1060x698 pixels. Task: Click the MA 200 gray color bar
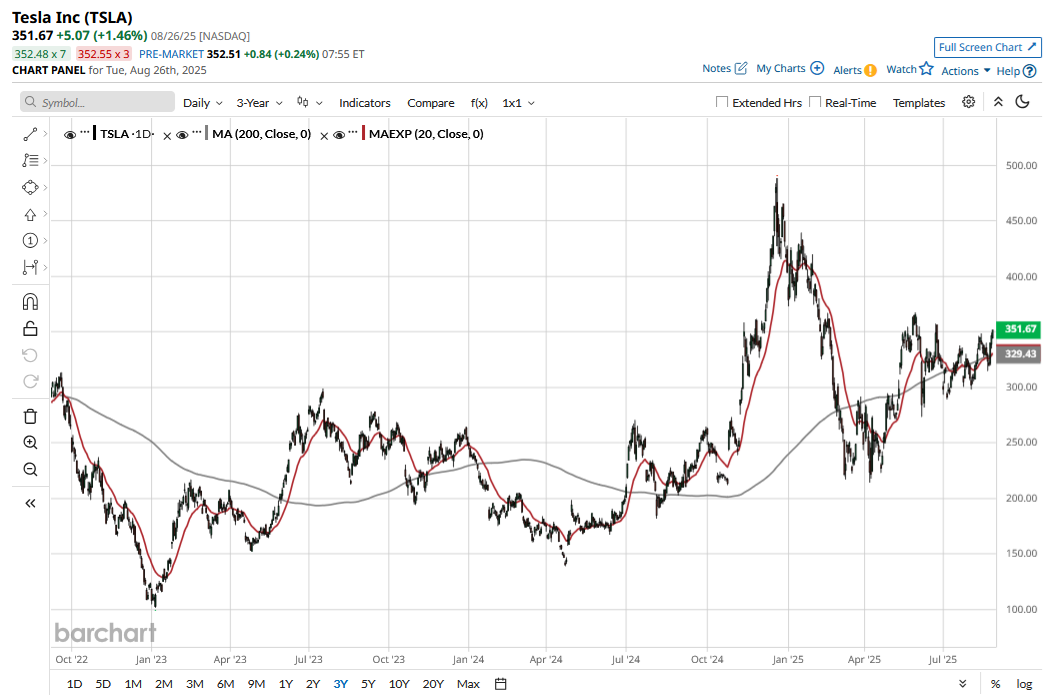(x=207, y=134)
